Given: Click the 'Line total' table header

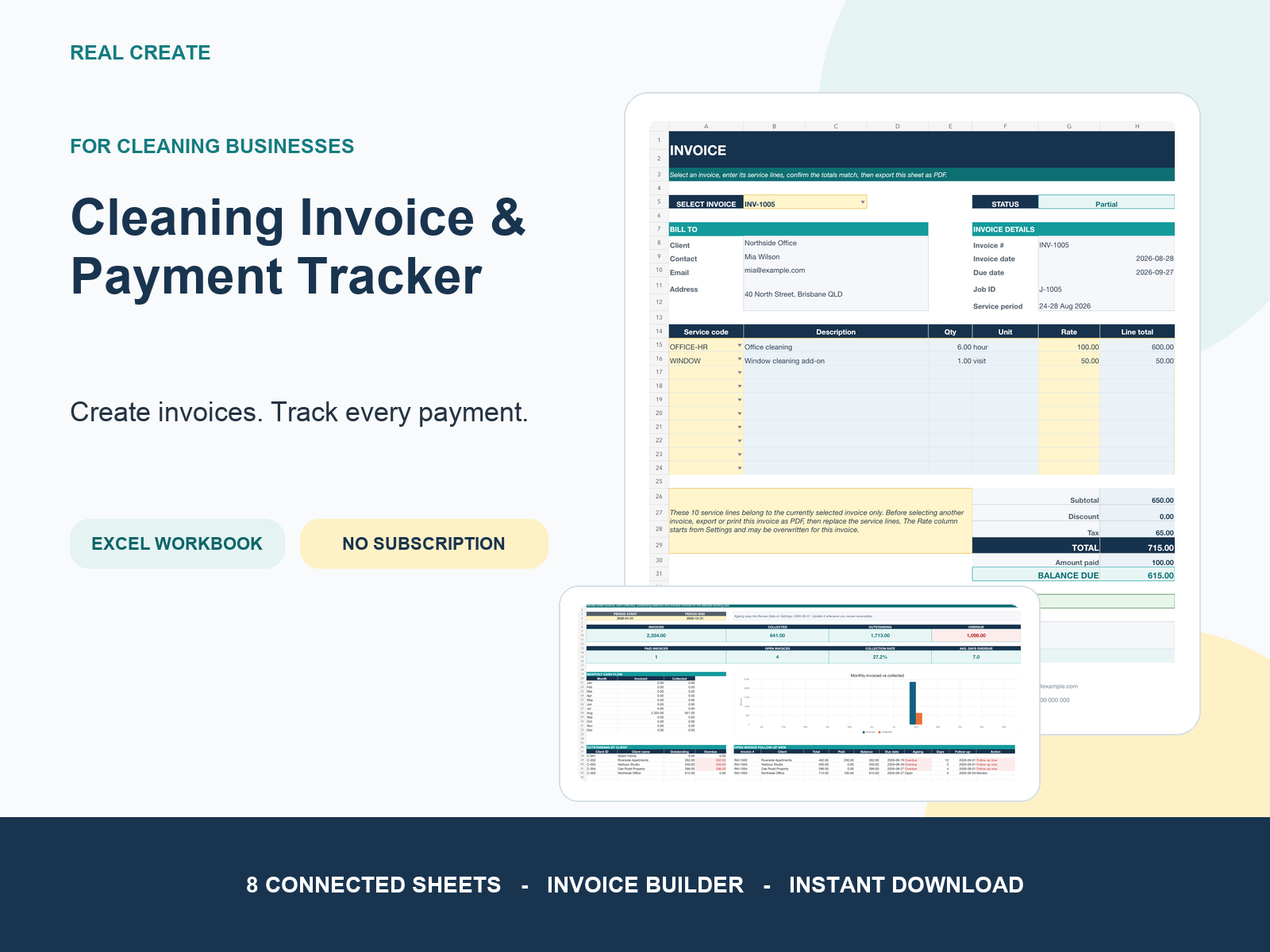Looking at the screenshot, I should tap(1137, 332).
